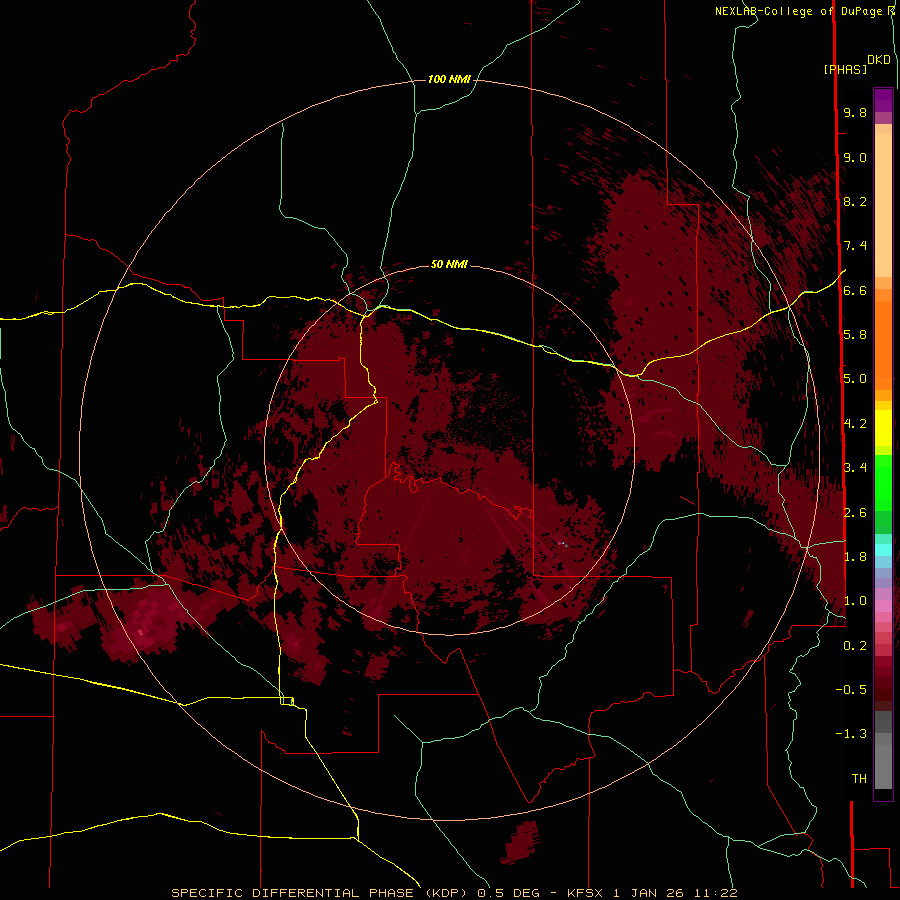Click the 2.6 value on color scale
This screenshot has height=900, width=900.
point(855,513)
